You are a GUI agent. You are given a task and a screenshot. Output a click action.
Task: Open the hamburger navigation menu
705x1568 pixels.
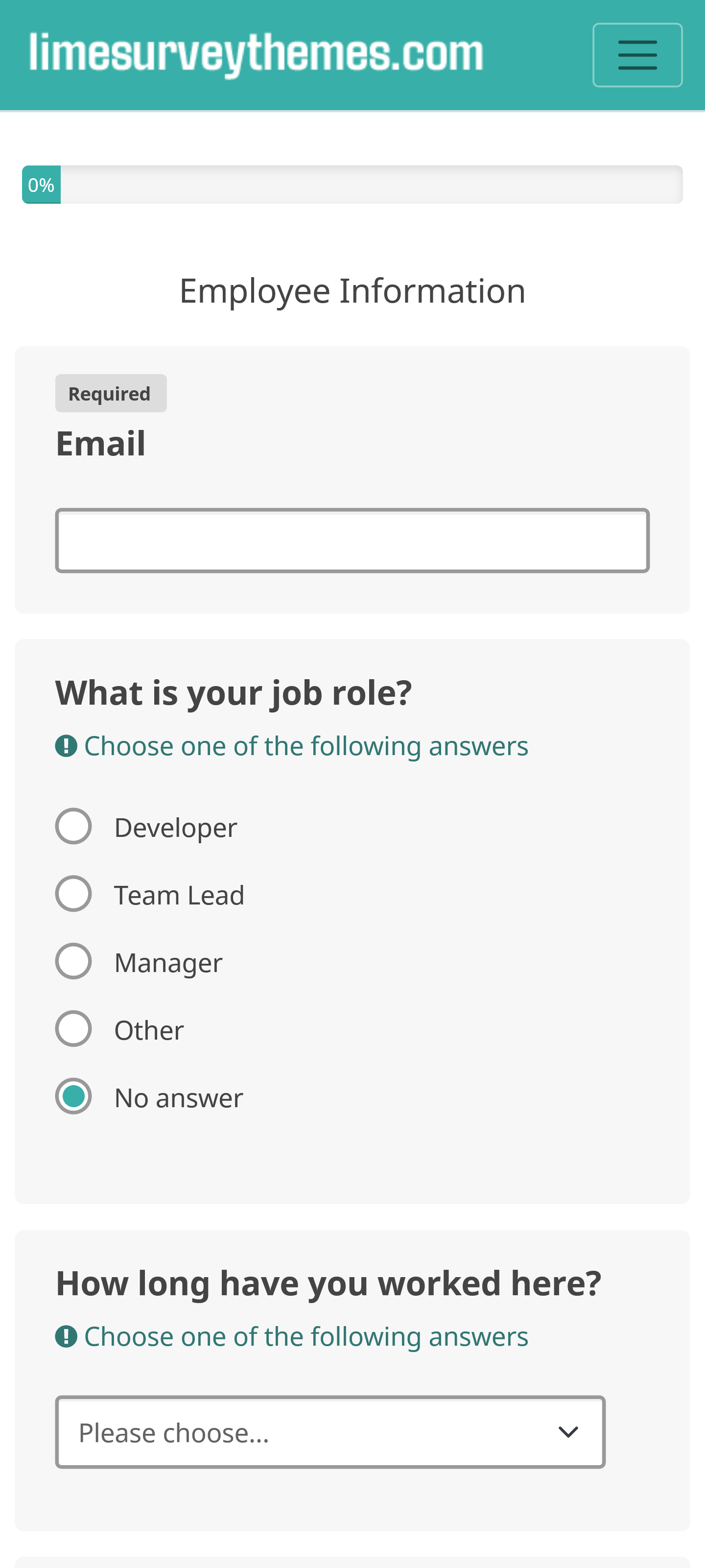pyautogui.click(x=637, y=55)
